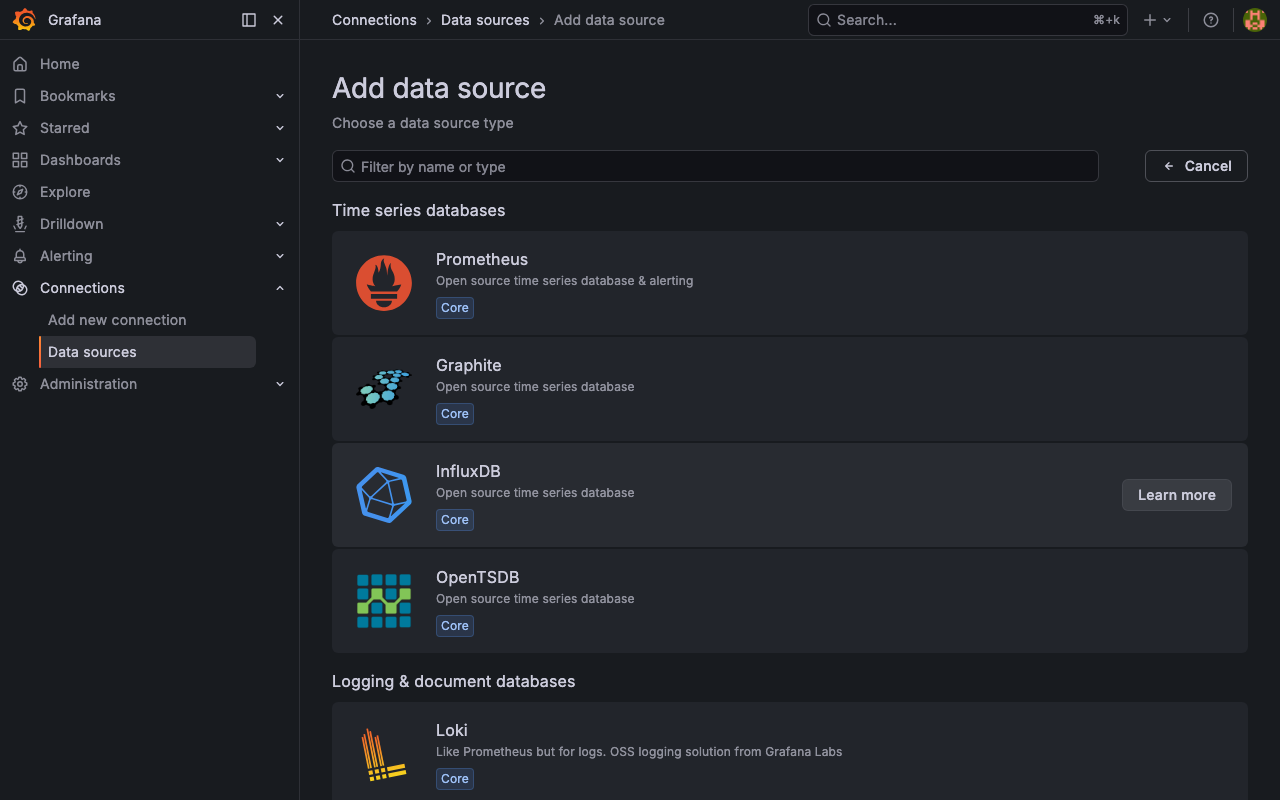Click the Prometheus description text

(565, 281)
